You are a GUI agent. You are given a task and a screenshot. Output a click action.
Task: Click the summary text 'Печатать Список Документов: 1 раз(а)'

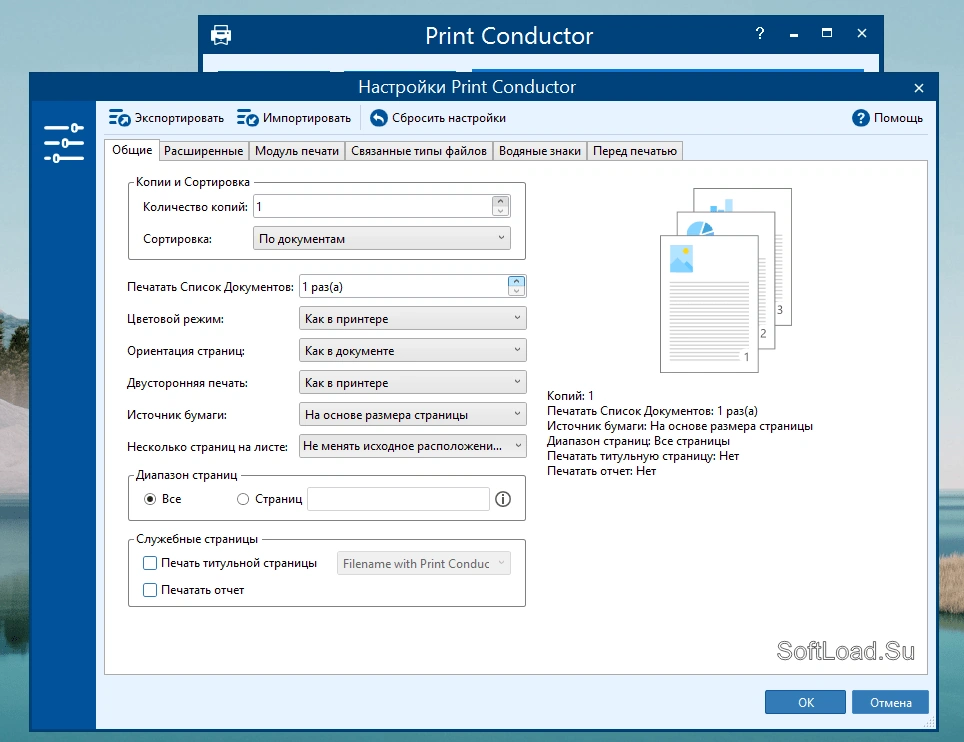coord(652,411)
